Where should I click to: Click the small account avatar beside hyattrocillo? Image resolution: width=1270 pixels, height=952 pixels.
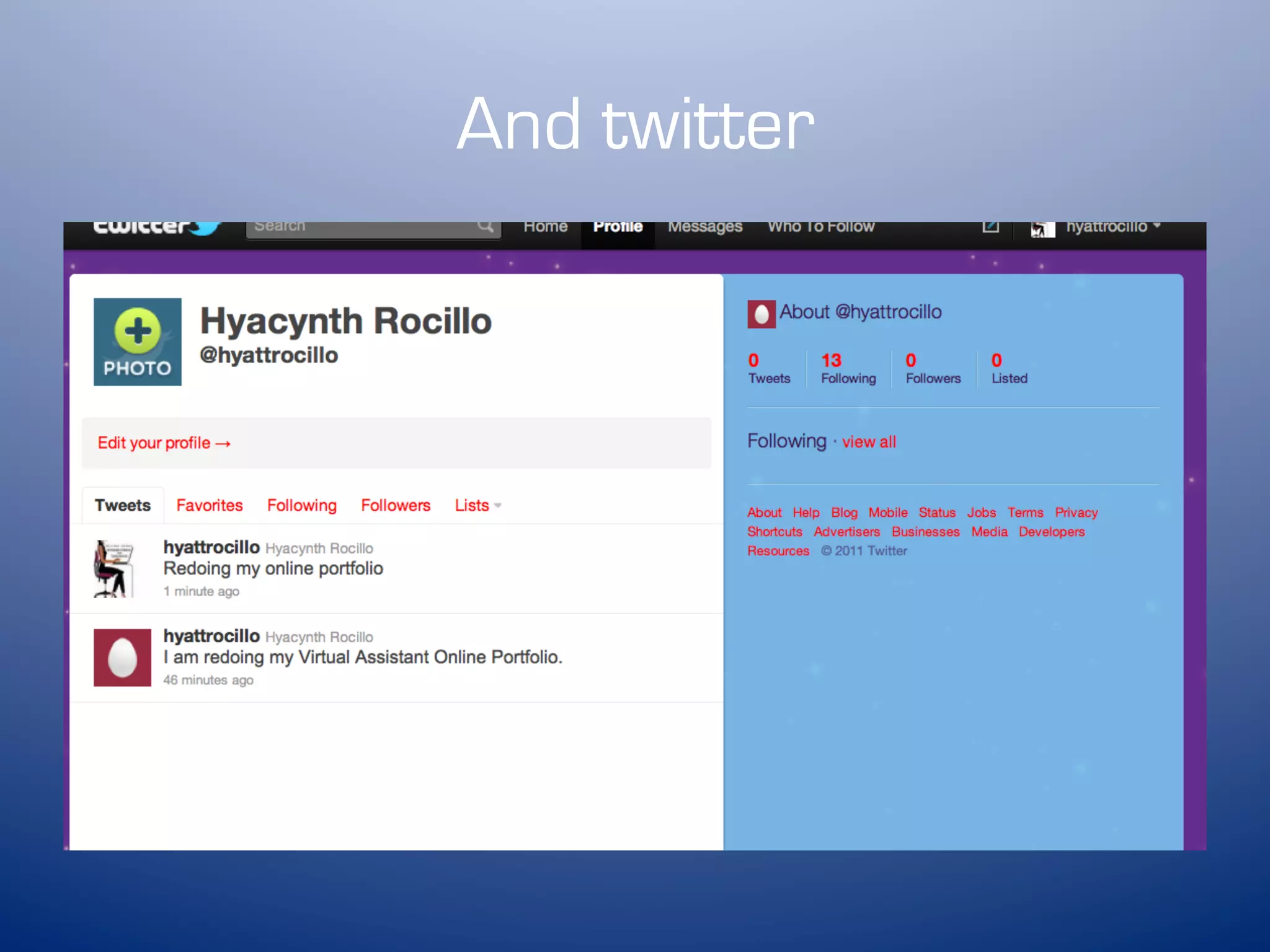pos(1042,229)
